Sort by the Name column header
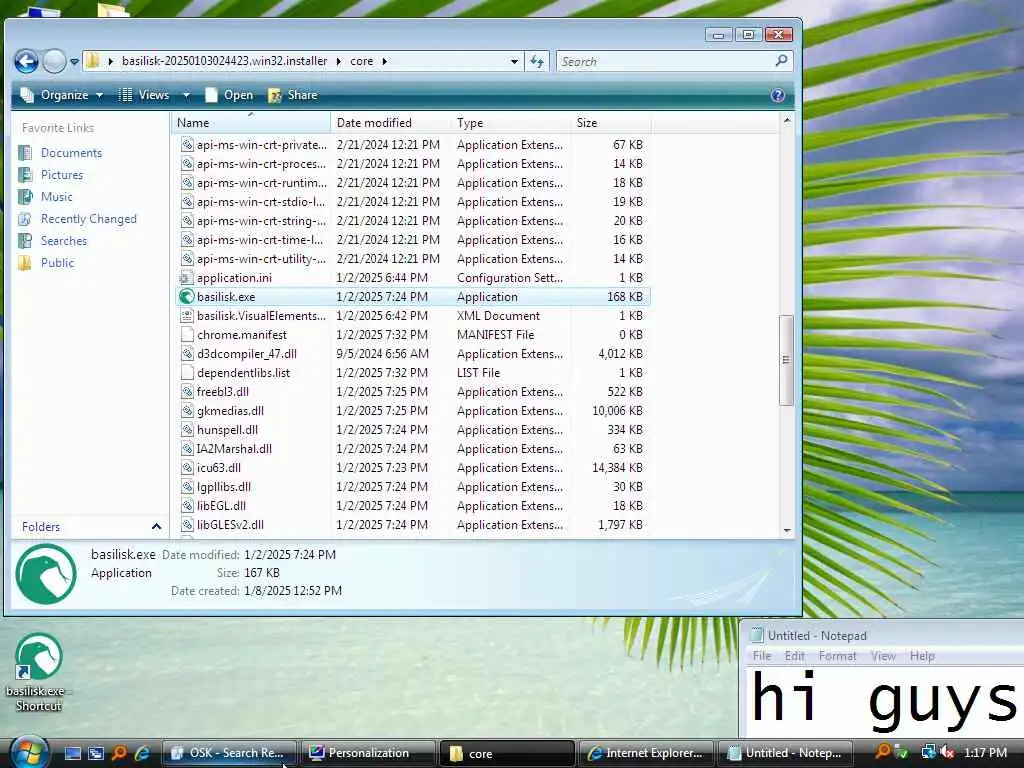This screenshot has width=1024, height=768. 251,123
